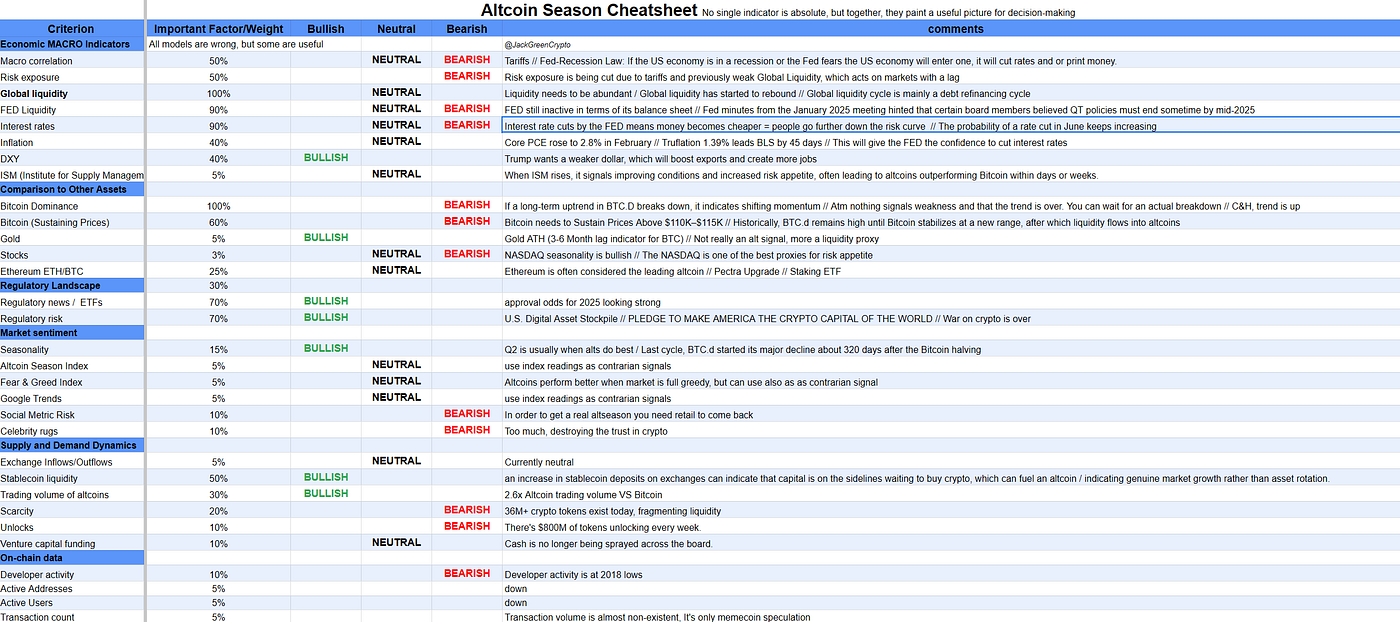This screenshot has height=622, width=1400.
Task: Click the "Trading volume of altcoins" cell
Action: coord(72,495)
